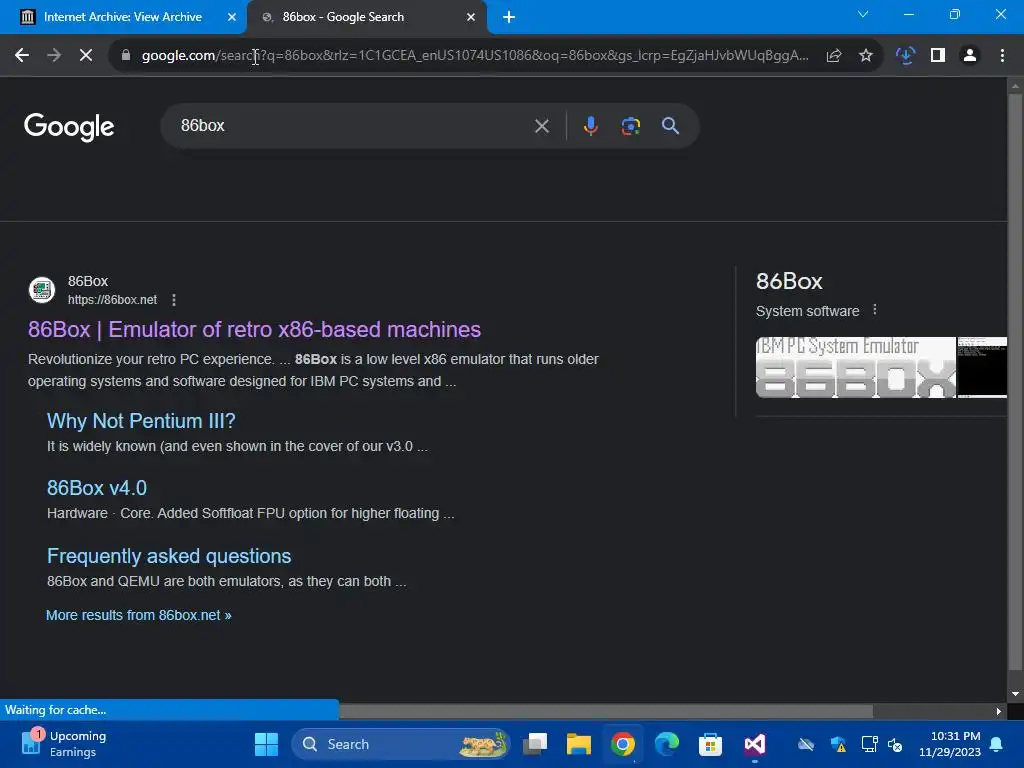Click the scroll down arrow
1024x768 pixels.
(1015, 694)
